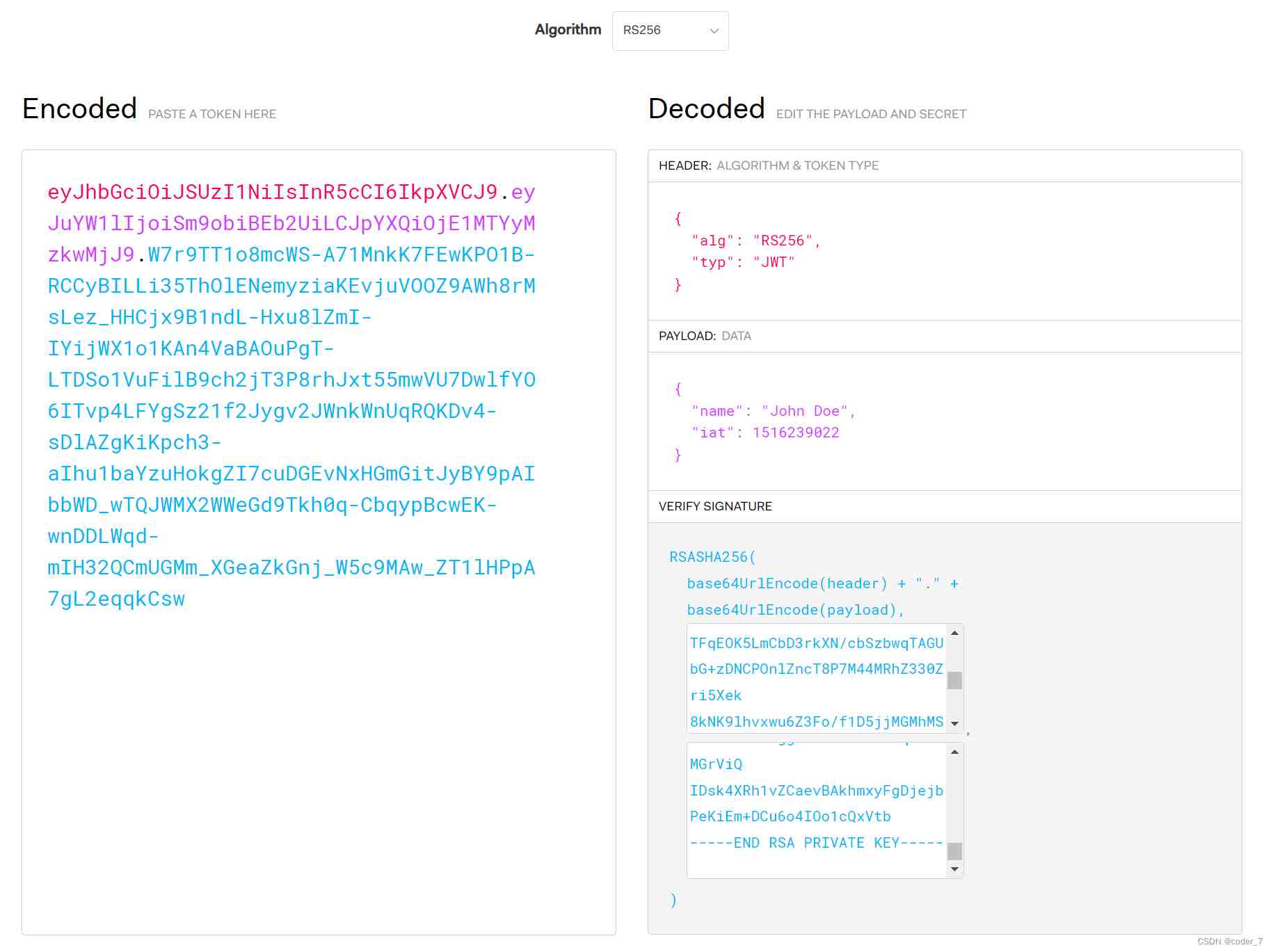Click the public key box scrollbar thumb
The height and width of the screenshot is (952, 1273).
click(954, 680)
